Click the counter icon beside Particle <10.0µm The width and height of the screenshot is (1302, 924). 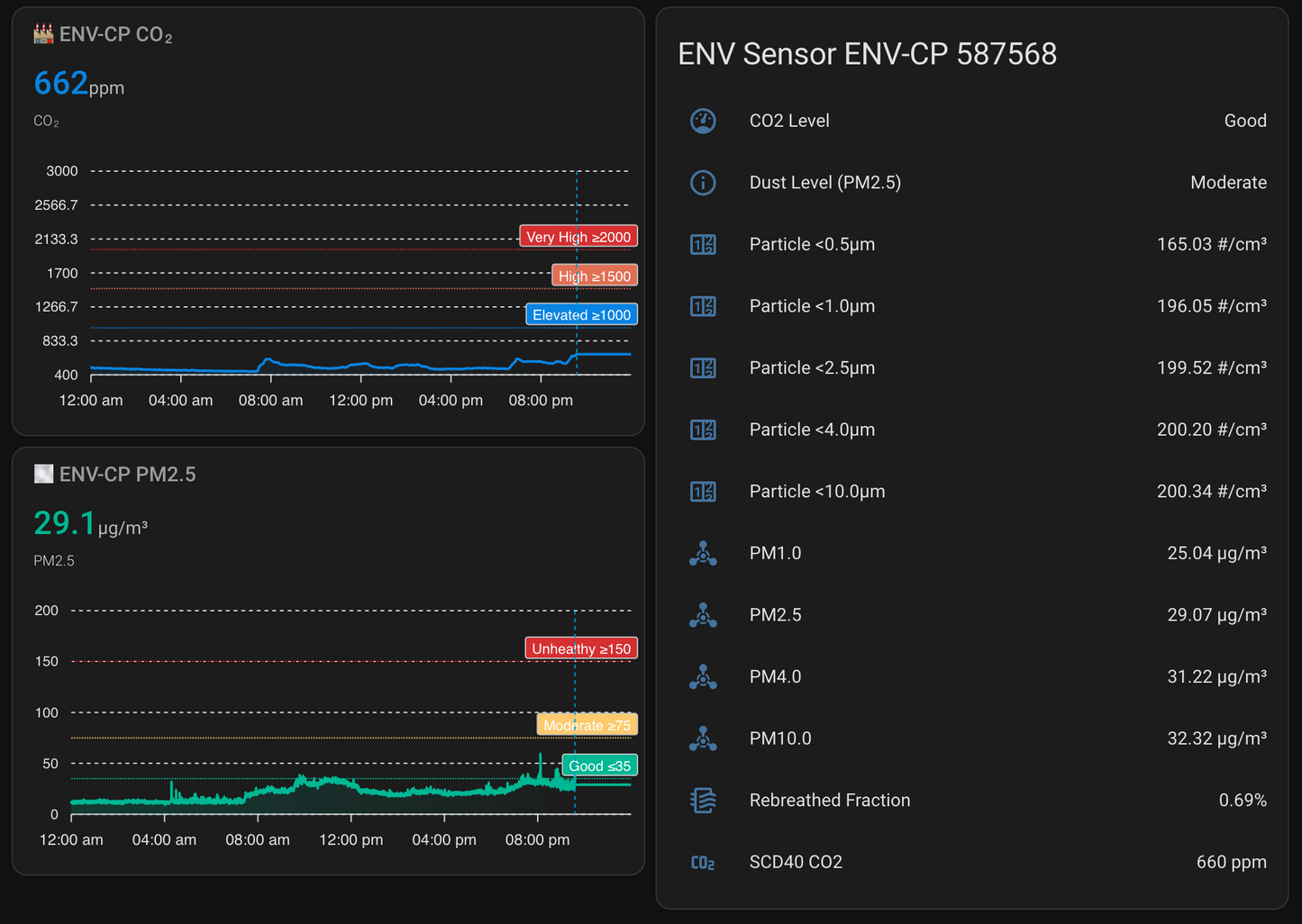coord(703,491)
